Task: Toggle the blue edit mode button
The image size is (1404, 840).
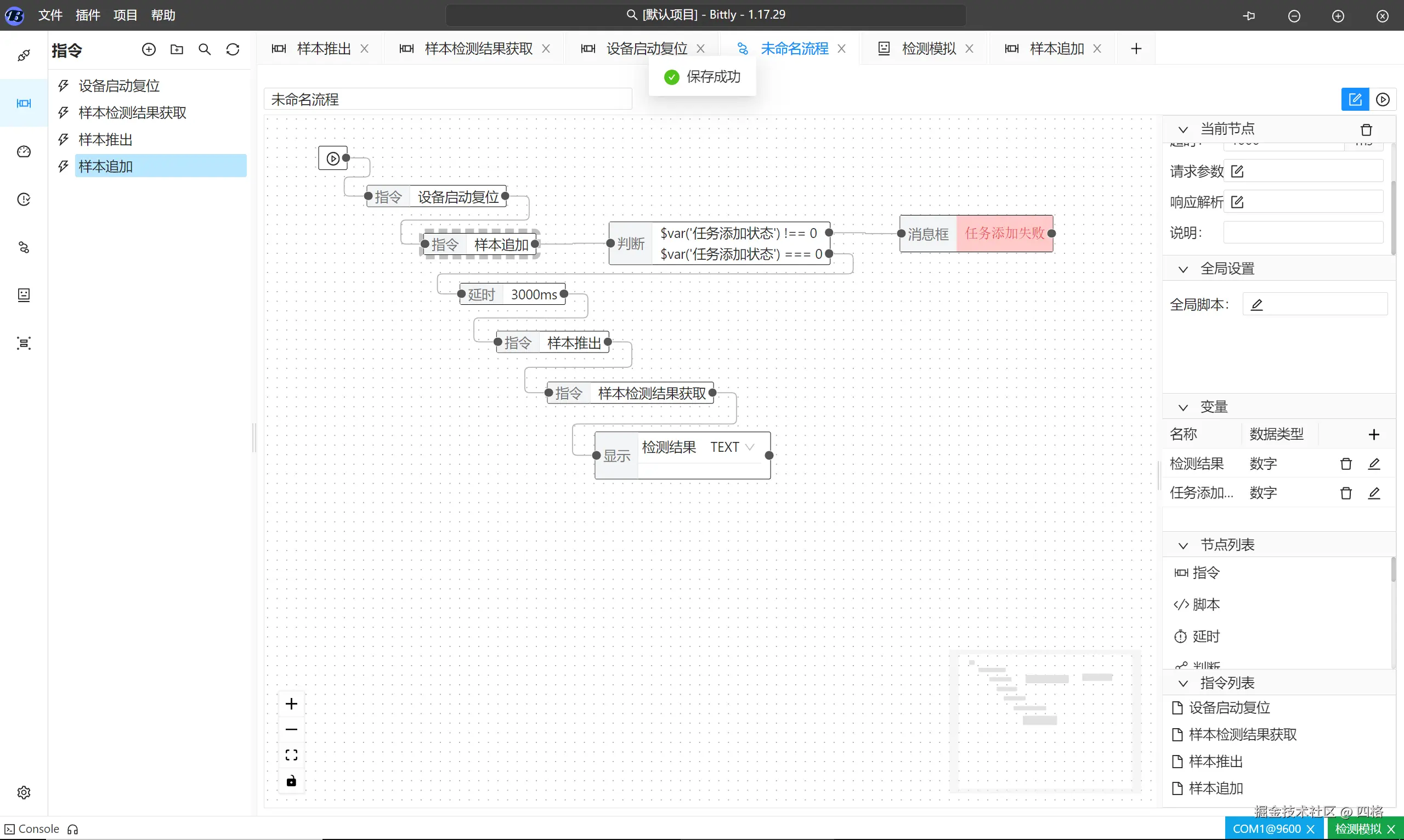Action: coord(1355,100)
